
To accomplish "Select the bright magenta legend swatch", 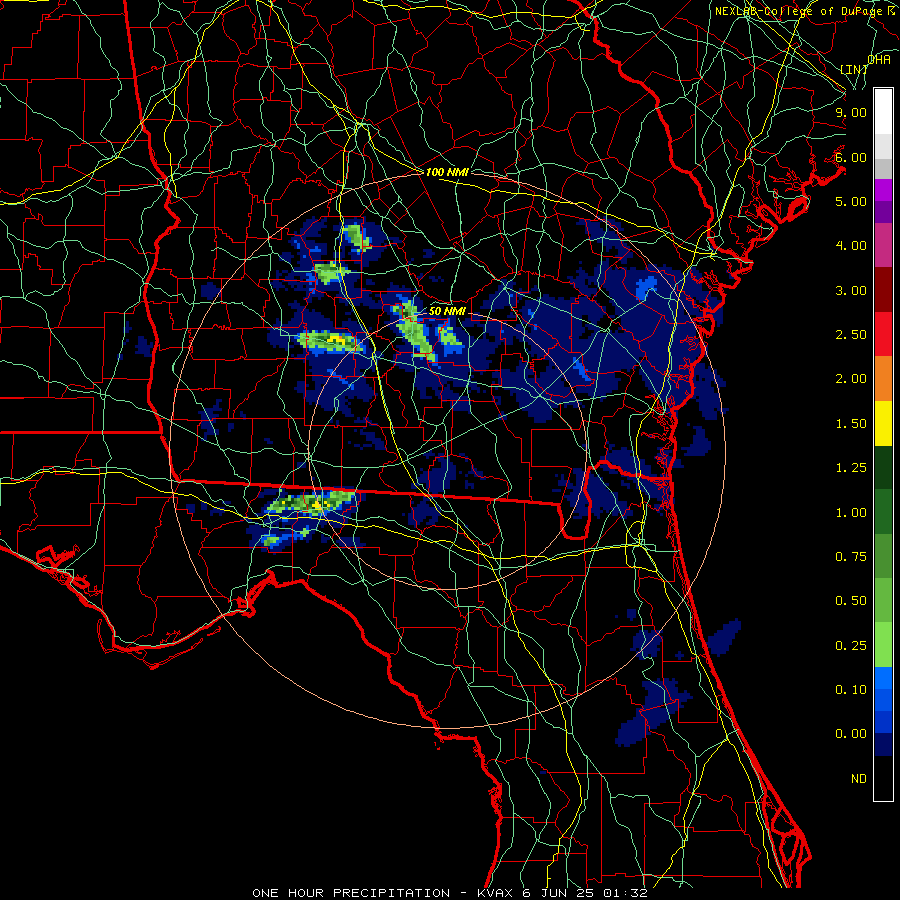I will (x=883, y=190).
